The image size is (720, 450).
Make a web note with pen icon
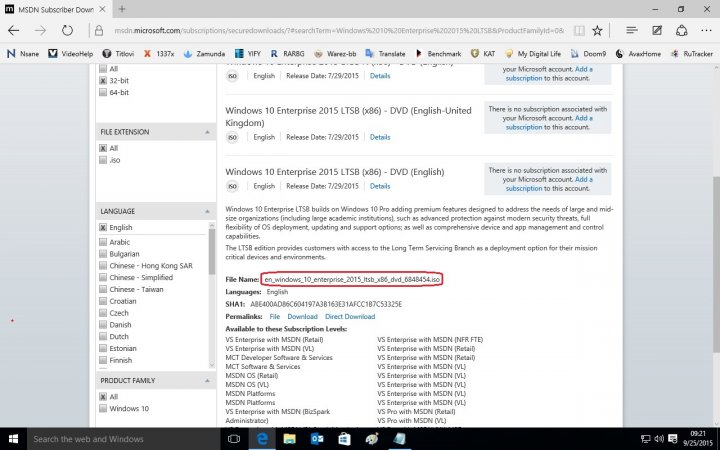(x=657, y=31)
